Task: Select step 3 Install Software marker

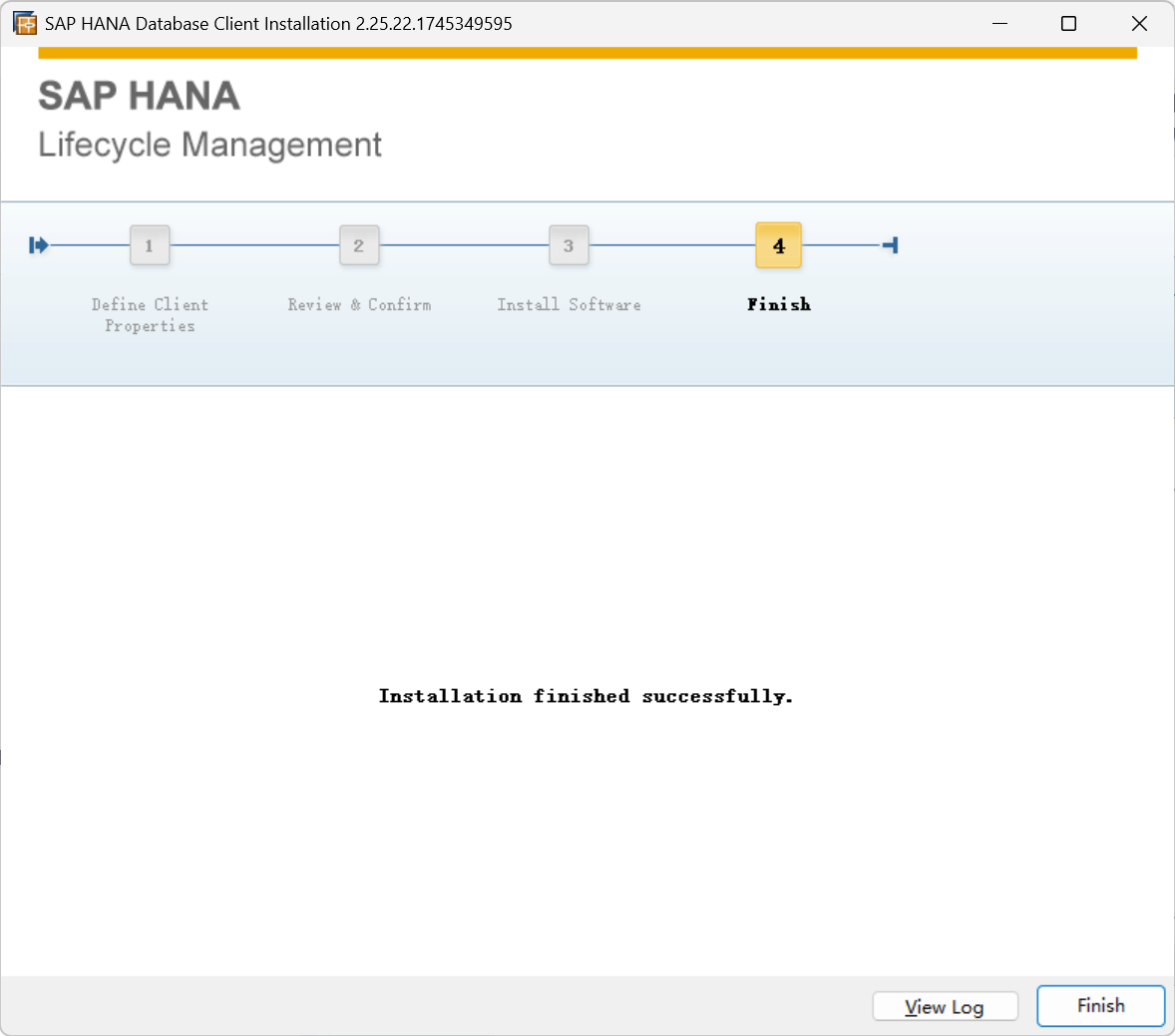Action: pos(569,245)
